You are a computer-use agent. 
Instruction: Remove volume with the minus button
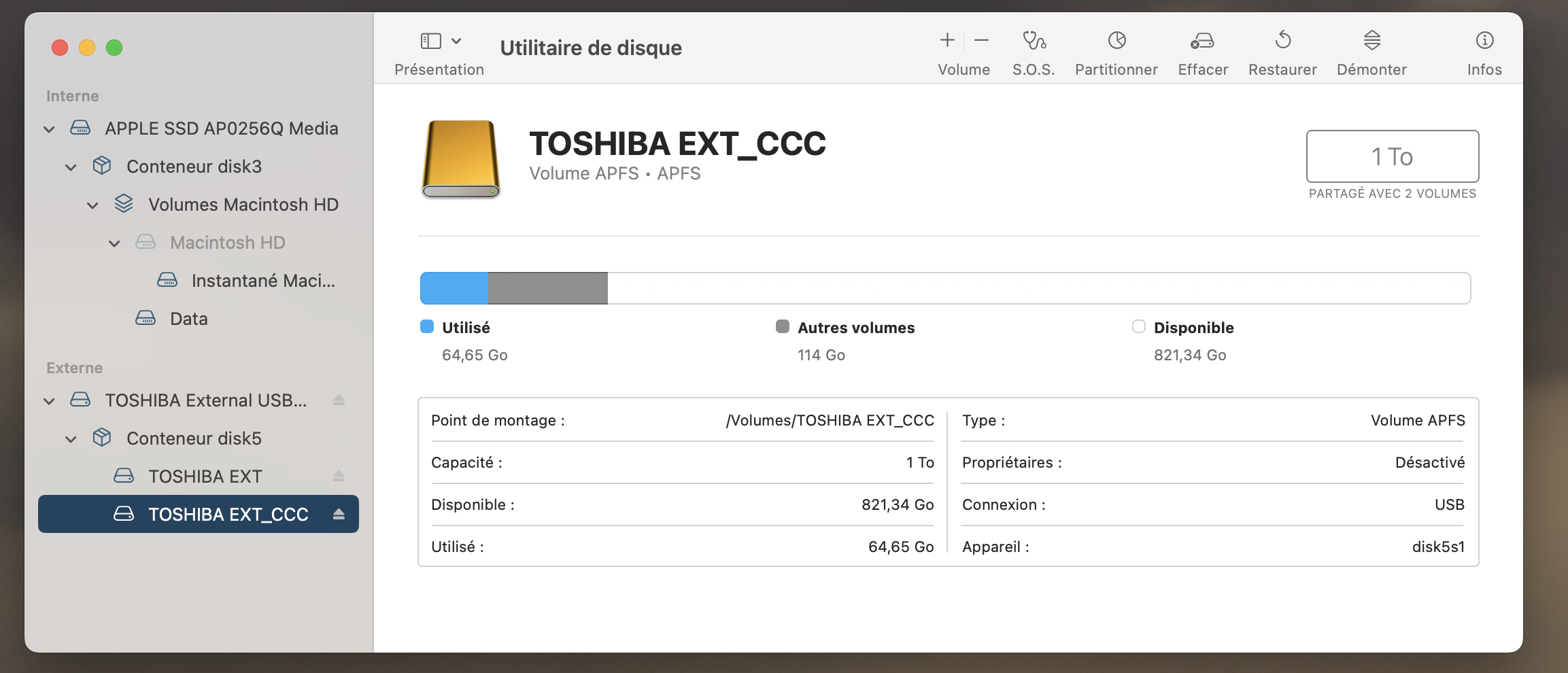[x=981, y=41]
